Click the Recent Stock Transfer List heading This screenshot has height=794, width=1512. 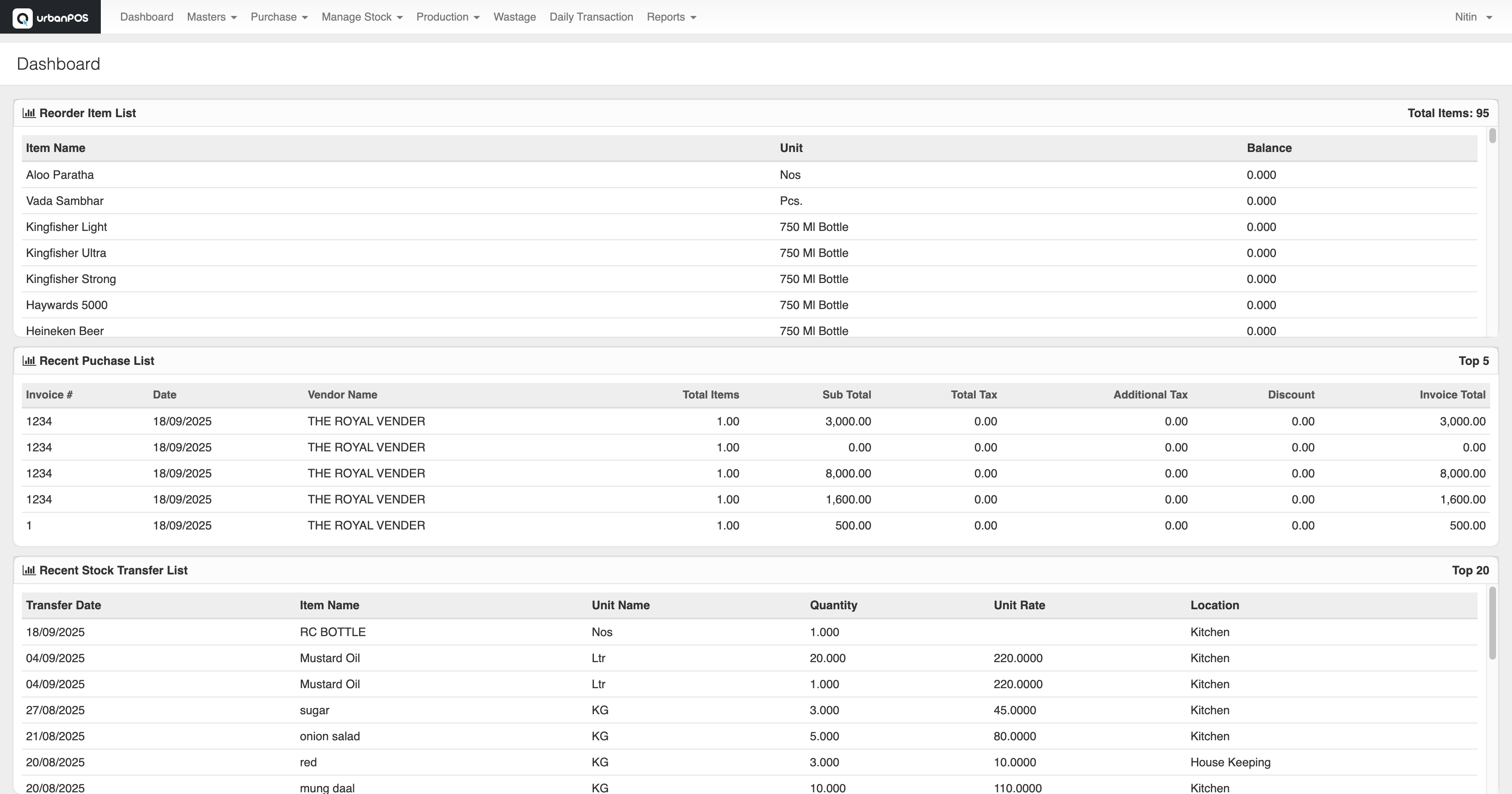(x=113, y=571)
